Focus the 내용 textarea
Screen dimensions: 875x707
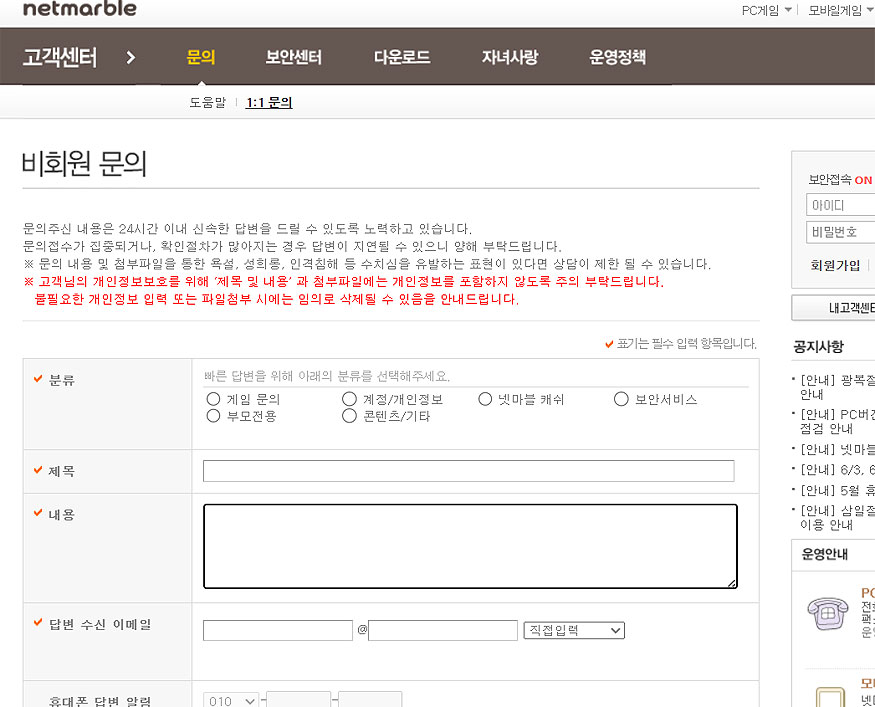pyautogui.click(x=470, y=546)
